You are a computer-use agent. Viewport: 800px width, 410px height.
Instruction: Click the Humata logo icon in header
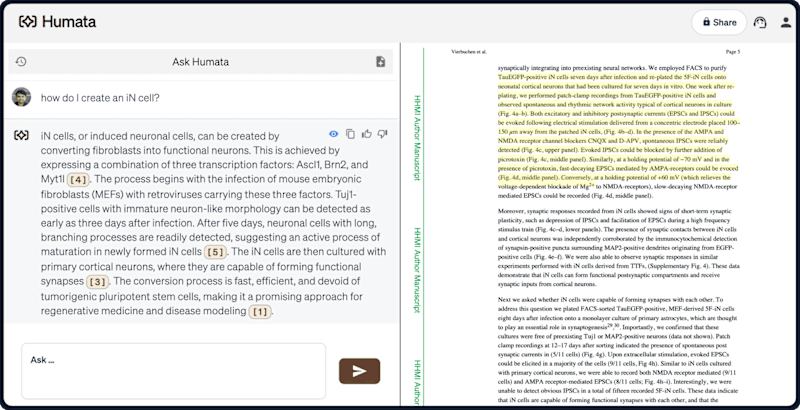[28, 22]
